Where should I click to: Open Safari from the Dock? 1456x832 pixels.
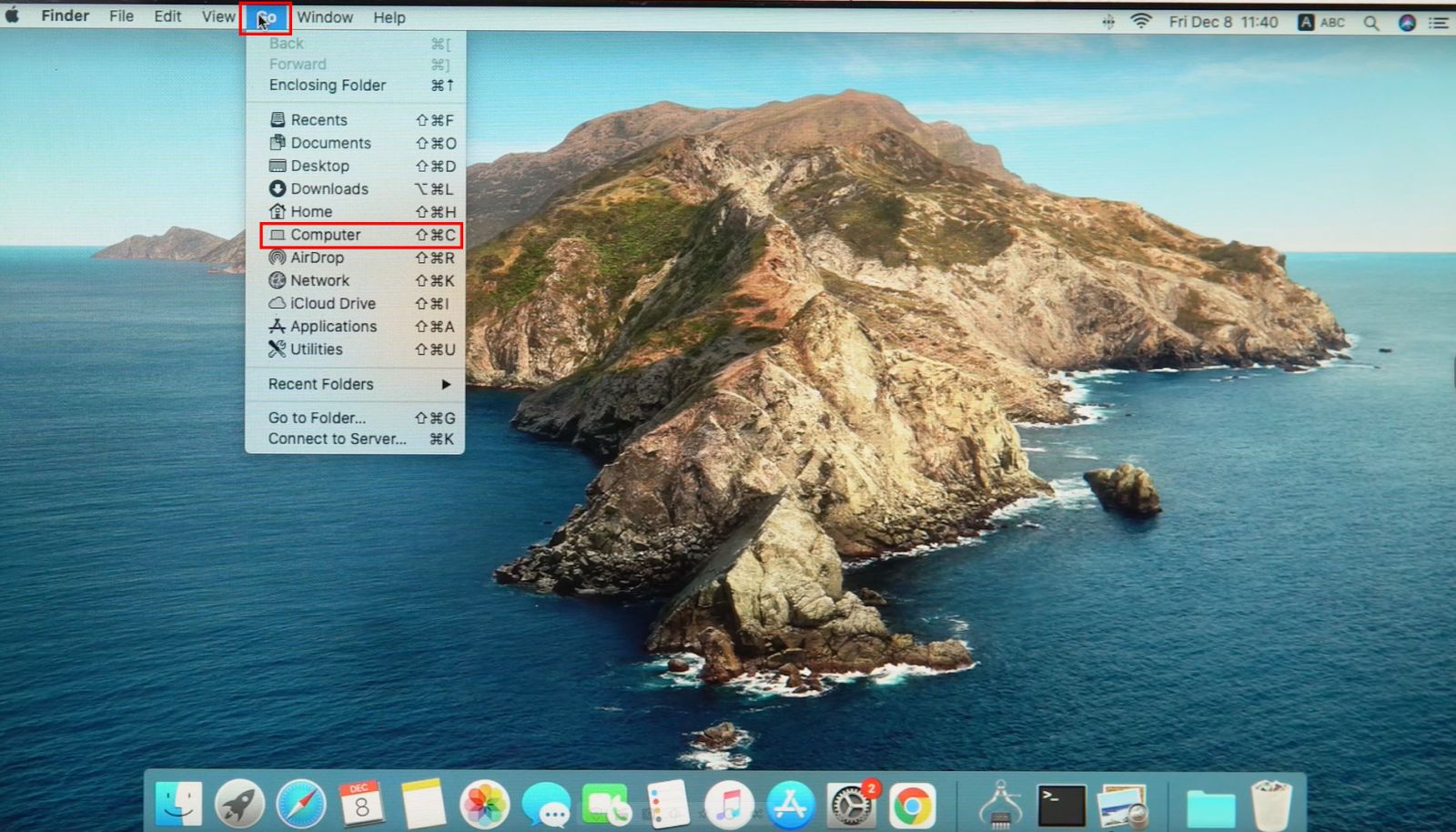click(x=300, y=805)
